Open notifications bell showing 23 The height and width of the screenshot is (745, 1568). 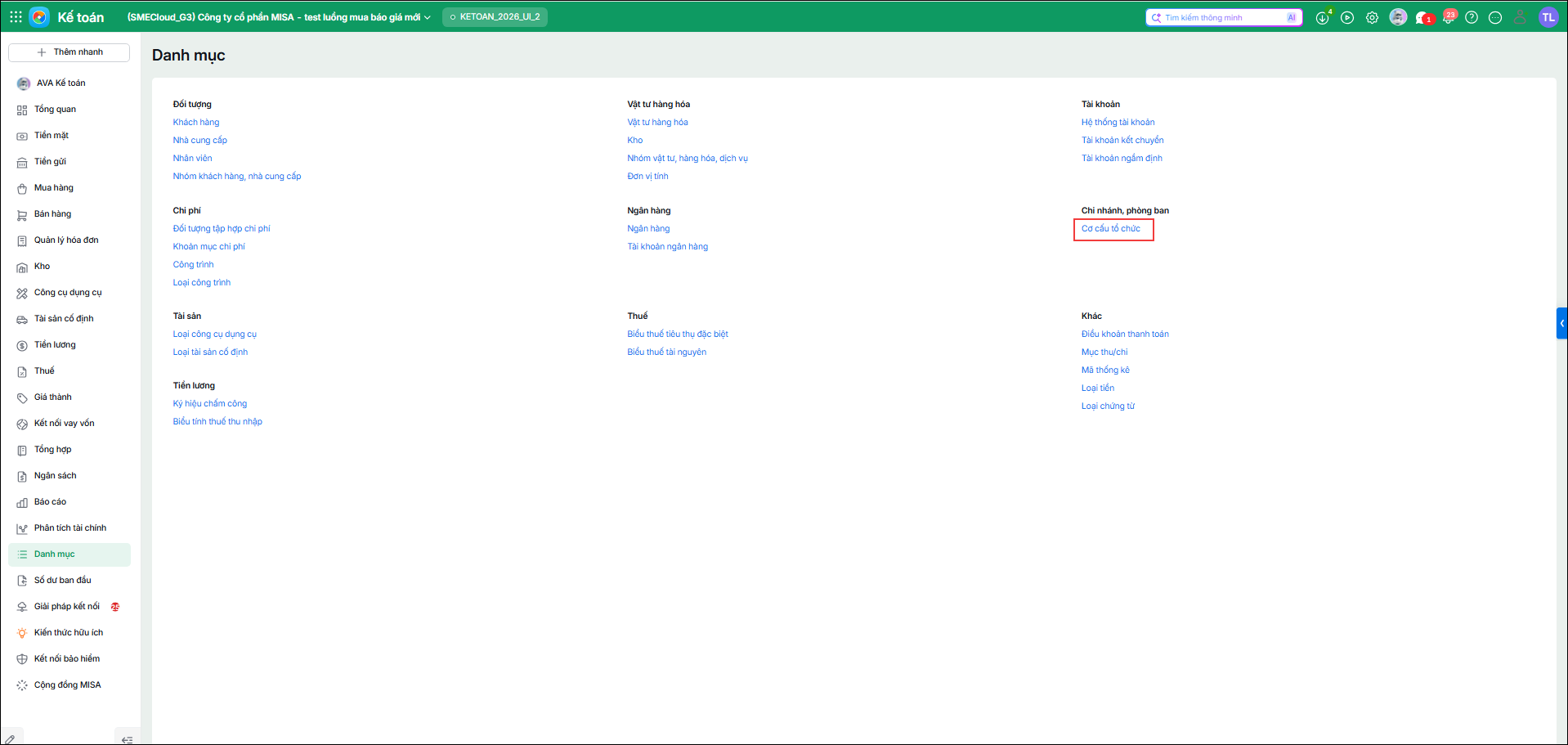click(x=1448, y=17)
